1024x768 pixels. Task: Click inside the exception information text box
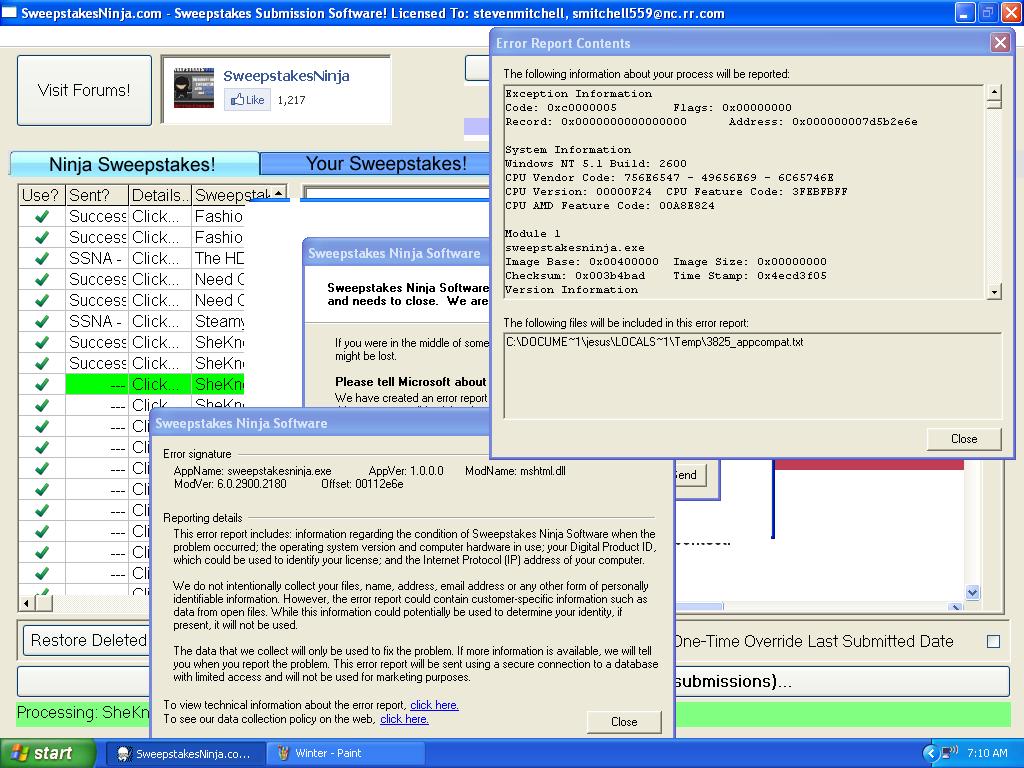(743, 191)
